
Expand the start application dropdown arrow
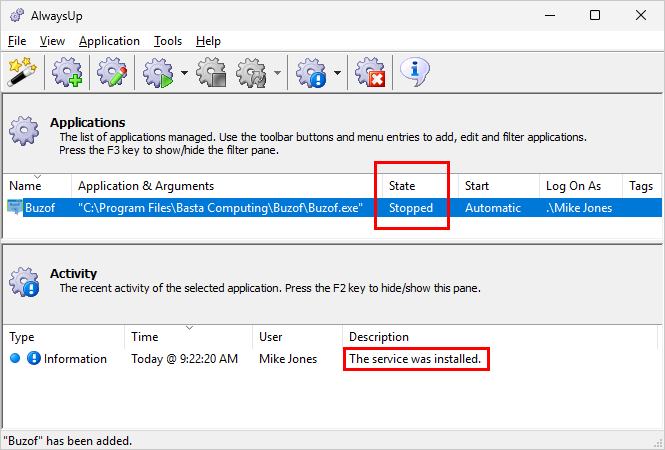(x=184, y=73)
